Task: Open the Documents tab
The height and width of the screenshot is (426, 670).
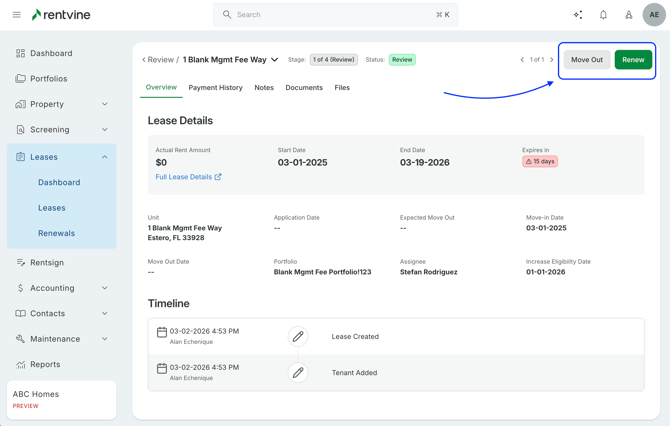Action: [304, 88]
